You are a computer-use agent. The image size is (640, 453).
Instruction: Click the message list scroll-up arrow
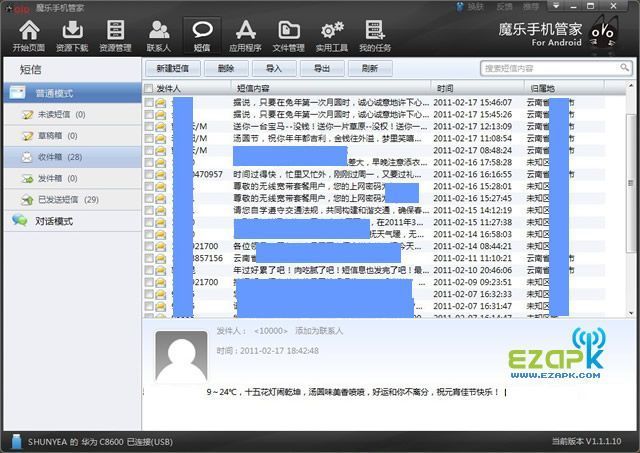pos(631,86)
